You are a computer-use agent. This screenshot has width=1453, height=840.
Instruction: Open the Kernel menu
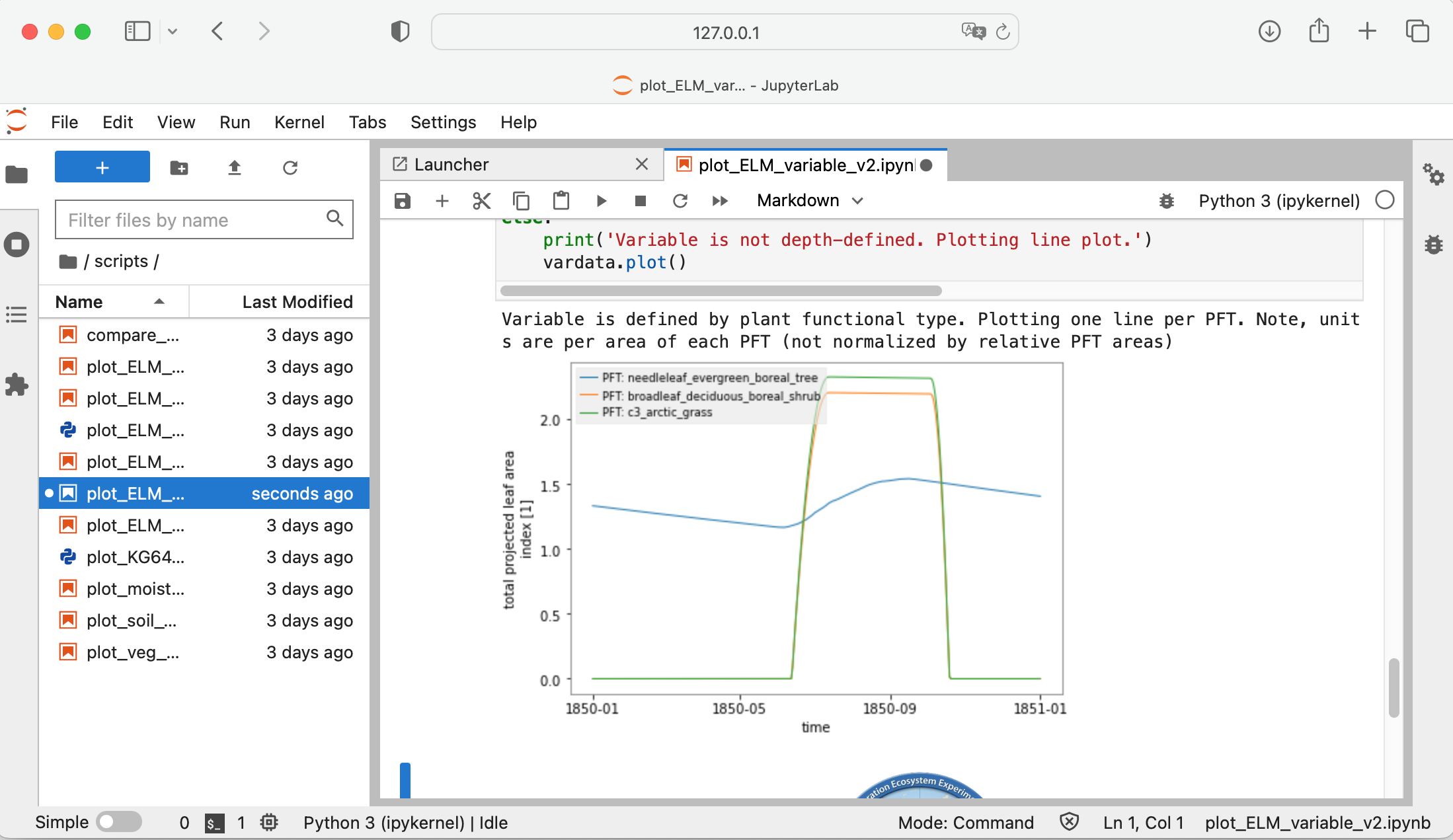[x=299, y=122]
